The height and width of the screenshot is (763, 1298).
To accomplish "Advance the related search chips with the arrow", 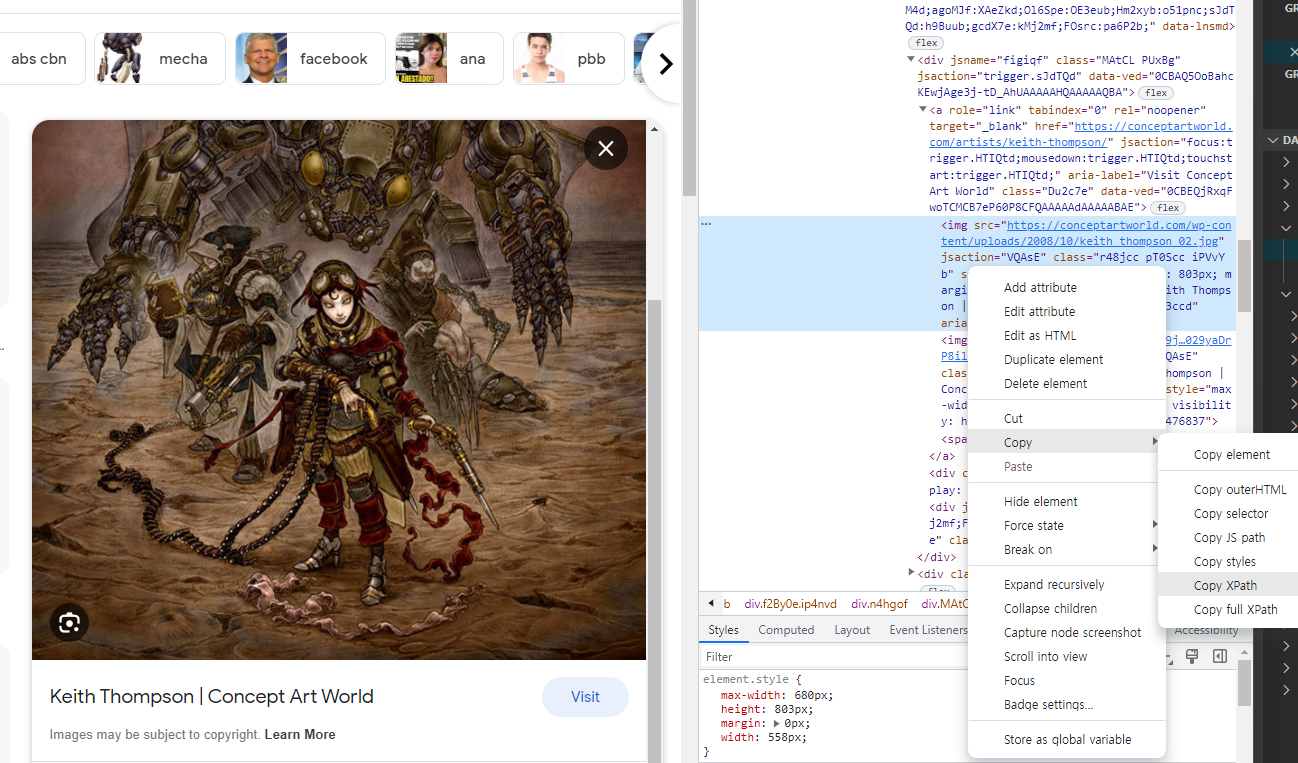I will coord(665,65).
